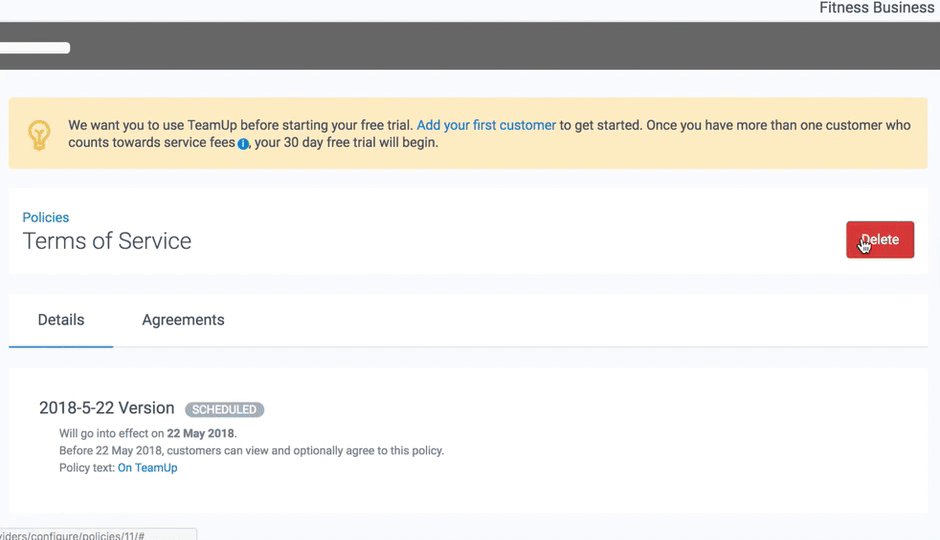
Task: Switch to the Details tab
Action: pos(61,320)
